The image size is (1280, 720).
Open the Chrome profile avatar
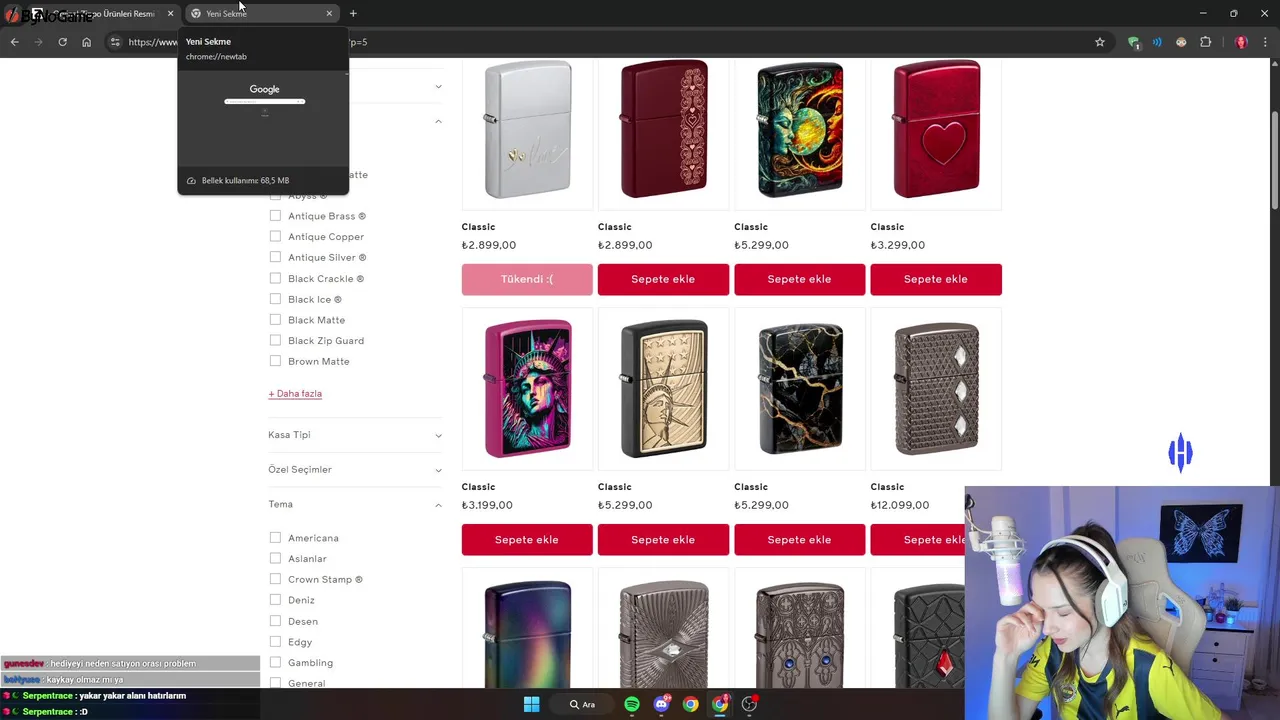(x=1241, y=42)
